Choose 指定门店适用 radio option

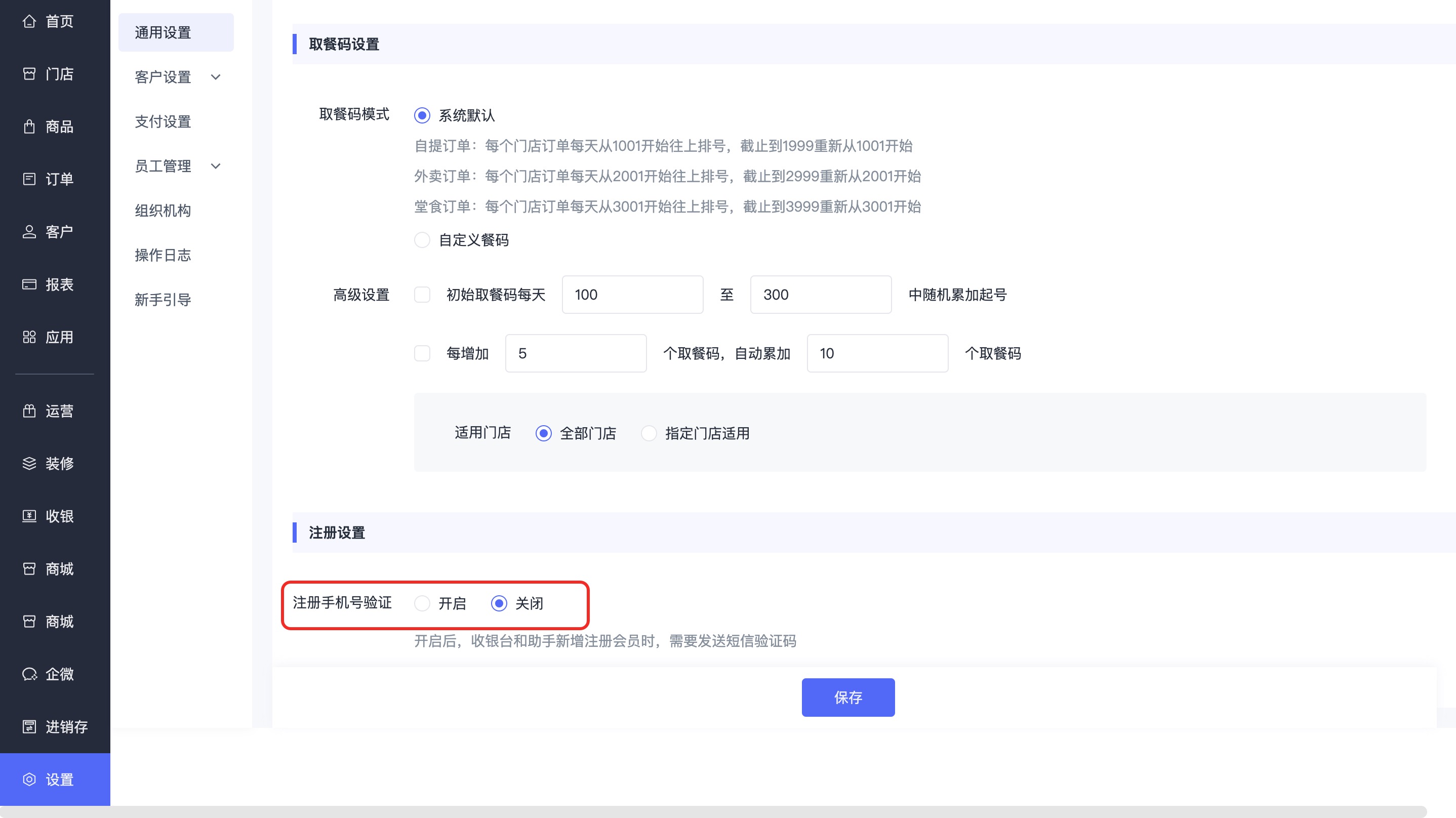point(649,434)
